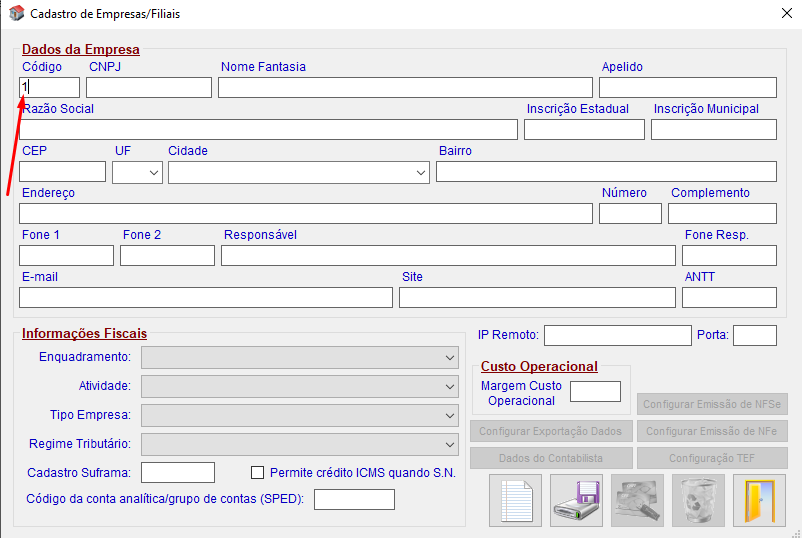Click the window resize grip corner
The width and height of the screenshot is (802, 538).
[x=796, y=533]
